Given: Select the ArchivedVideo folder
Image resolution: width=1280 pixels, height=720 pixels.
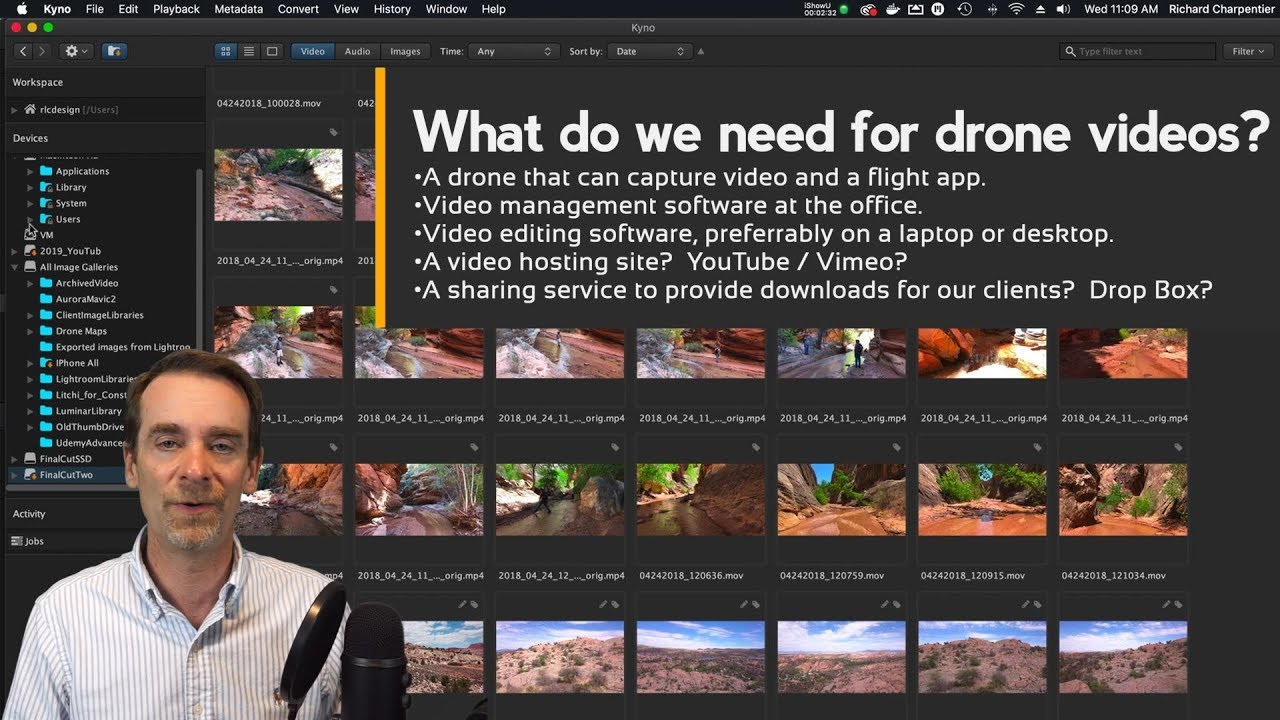Looking at the screenshot, I should [x=87, y=283].
